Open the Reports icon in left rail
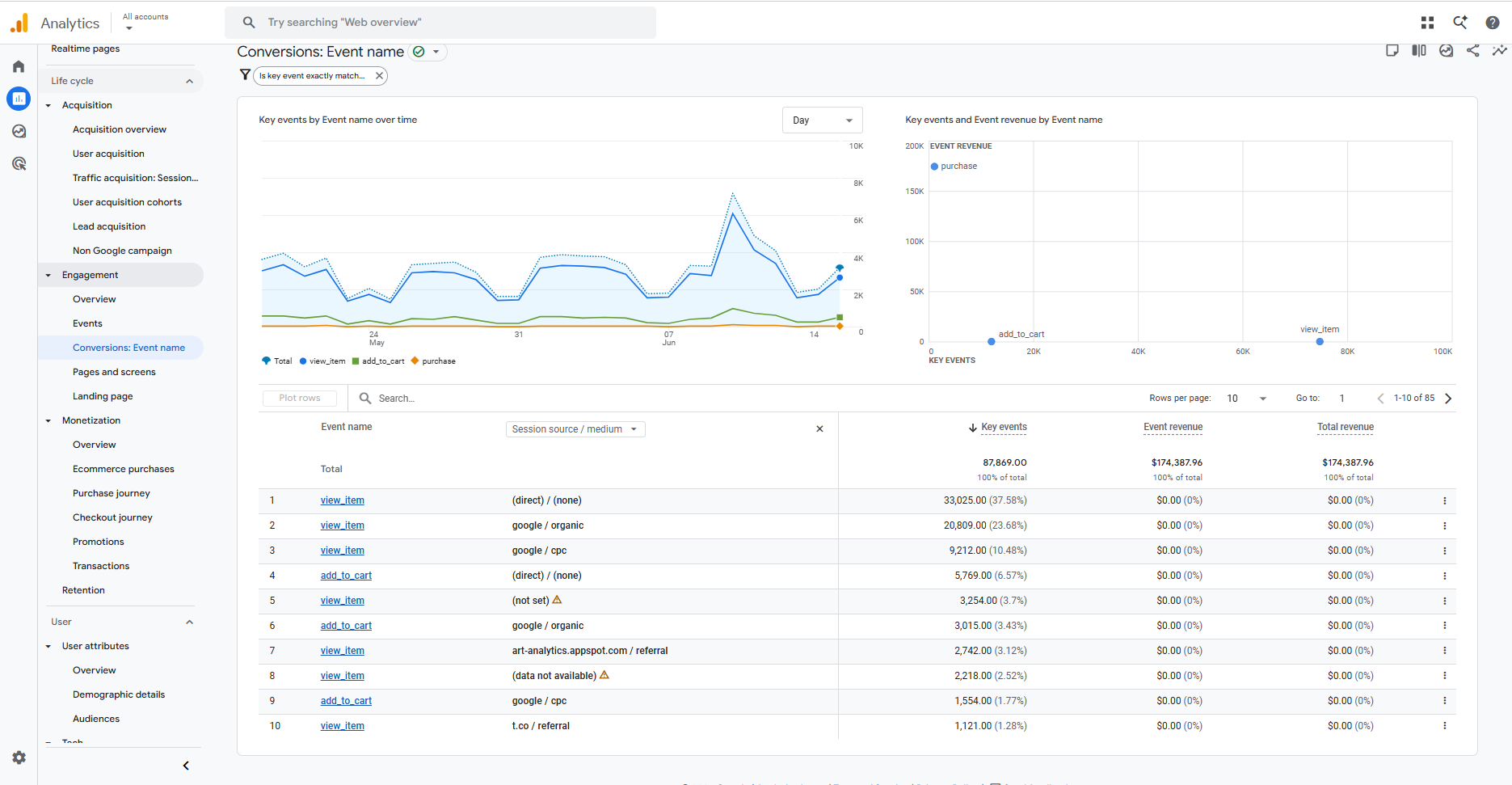Screen dimensions: 1512x785 point(19,99)
